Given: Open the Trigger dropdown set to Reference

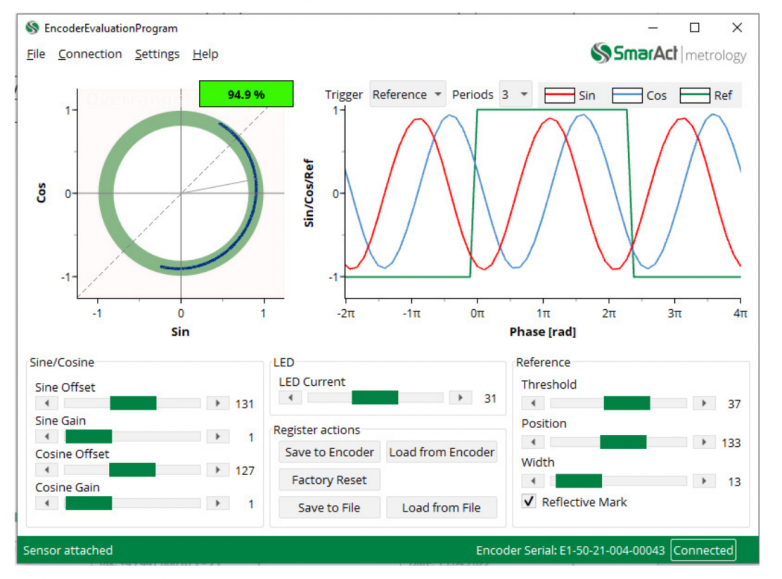Looking at the screenshot, I should pyautogui.click(x=407, y=94).
